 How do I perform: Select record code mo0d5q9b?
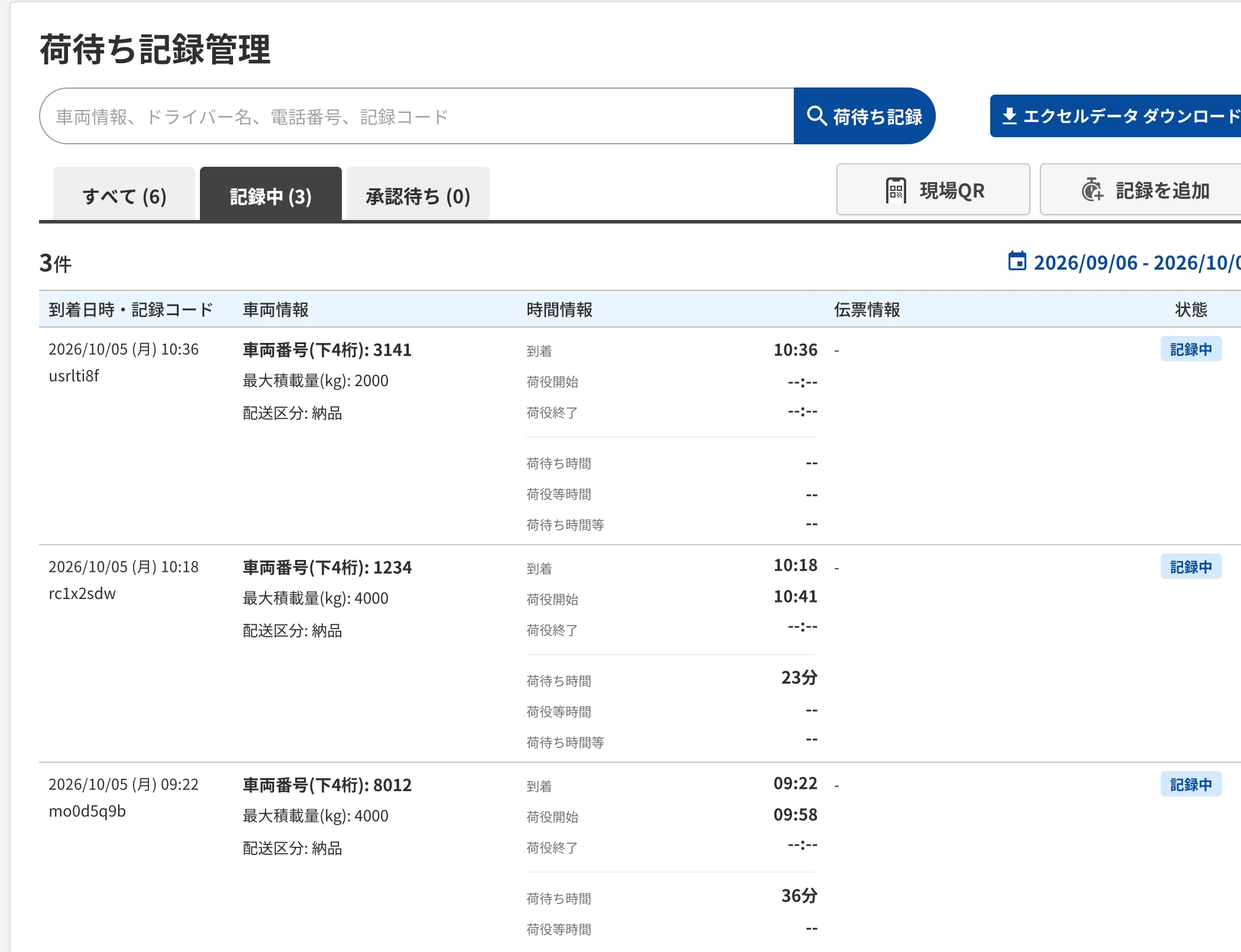click(x=88, y=811)
